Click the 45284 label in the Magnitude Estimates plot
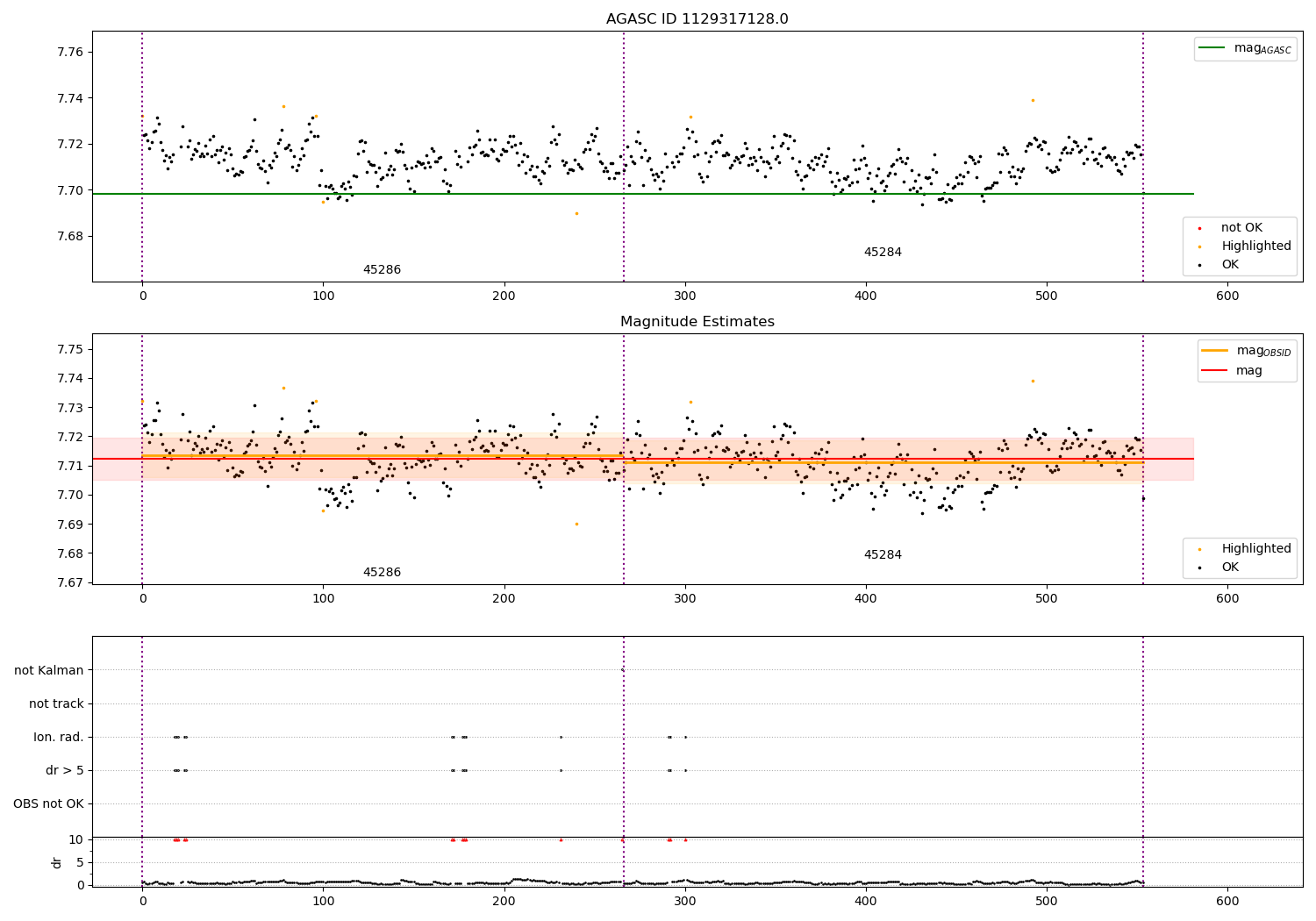Viewport: 1316px width, 921px height. click(883, 555)
